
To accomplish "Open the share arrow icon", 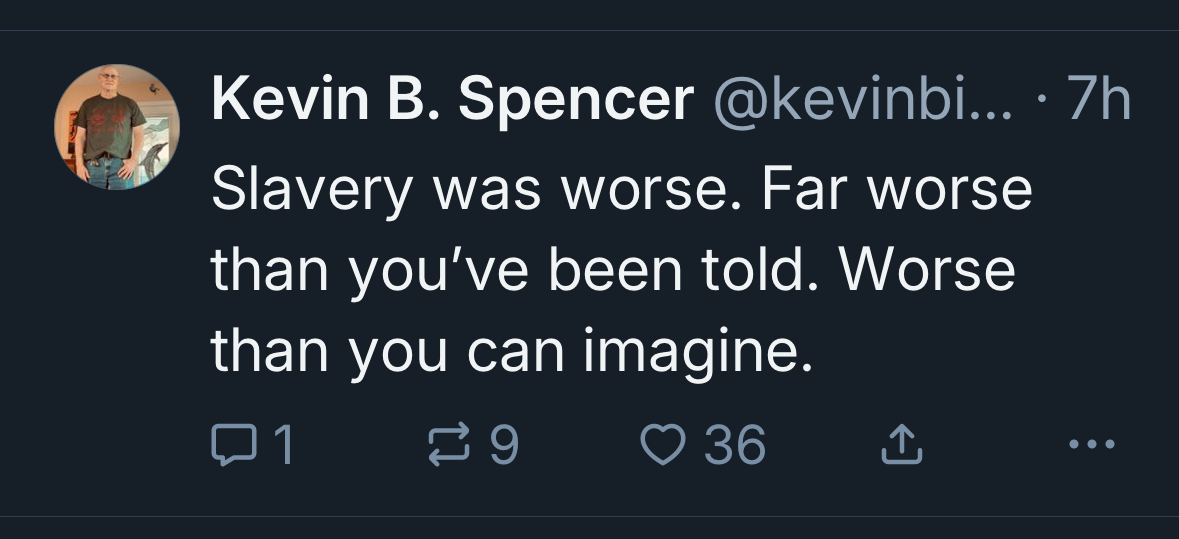I will coord(898,444).
